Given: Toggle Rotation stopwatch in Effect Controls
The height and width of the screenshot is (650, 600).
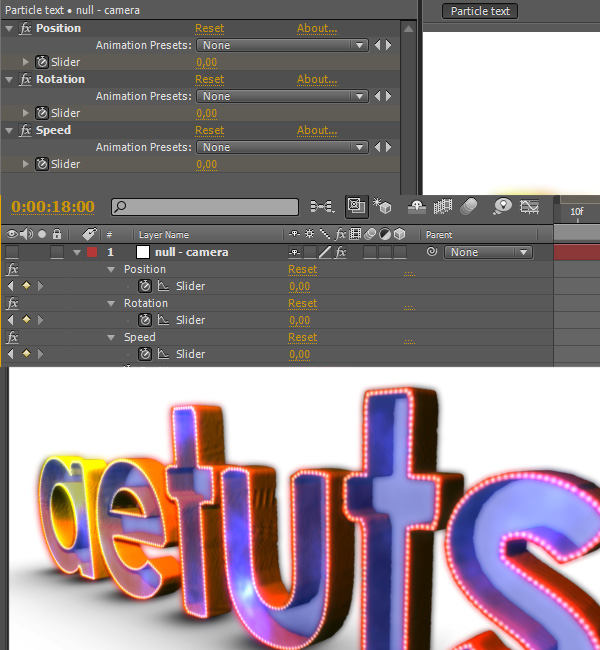Looking at the screenshot, I should coord(41,113).
